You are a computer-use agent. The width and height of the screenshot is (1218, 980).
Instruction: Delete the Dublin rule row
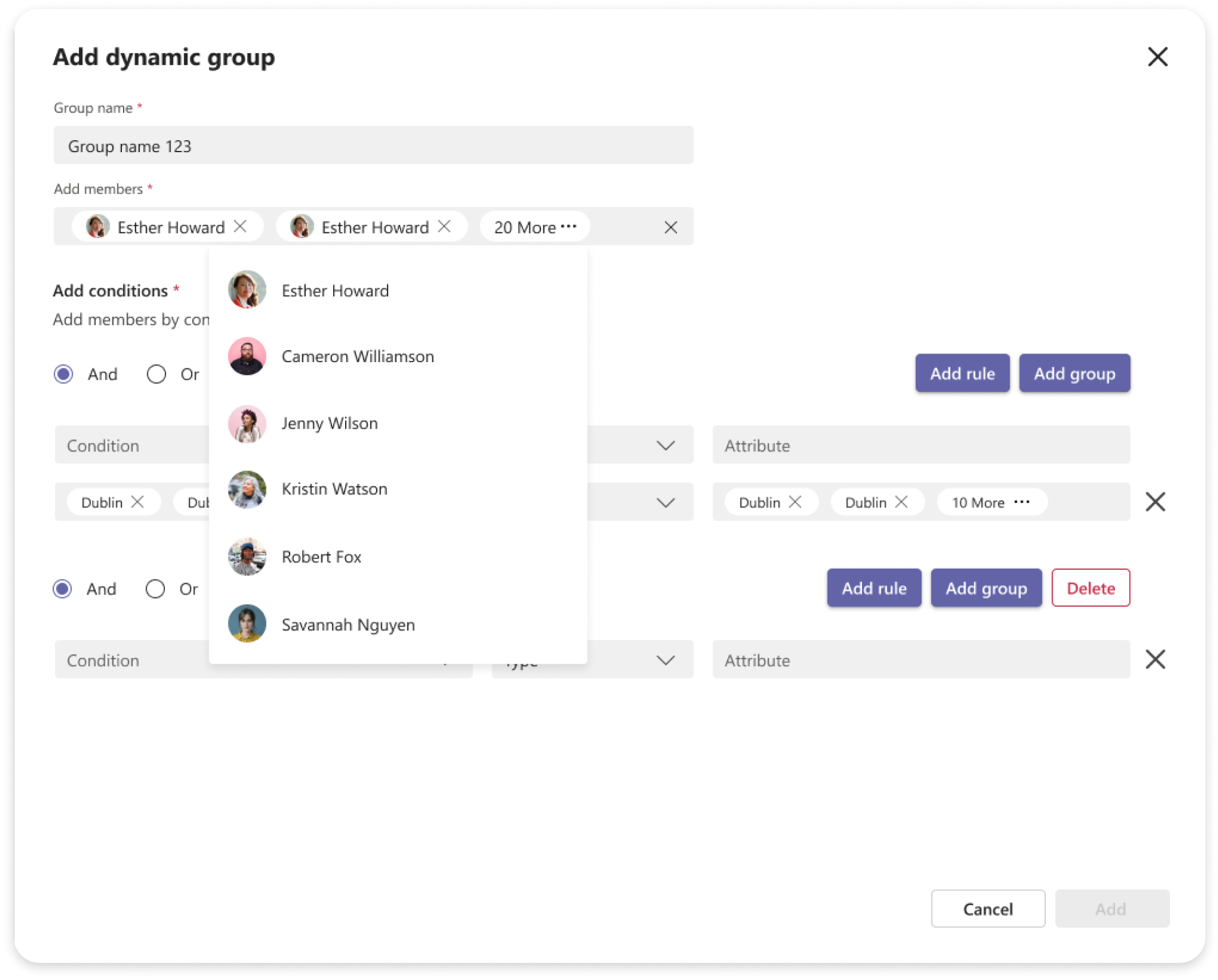tap(1155, 502)
